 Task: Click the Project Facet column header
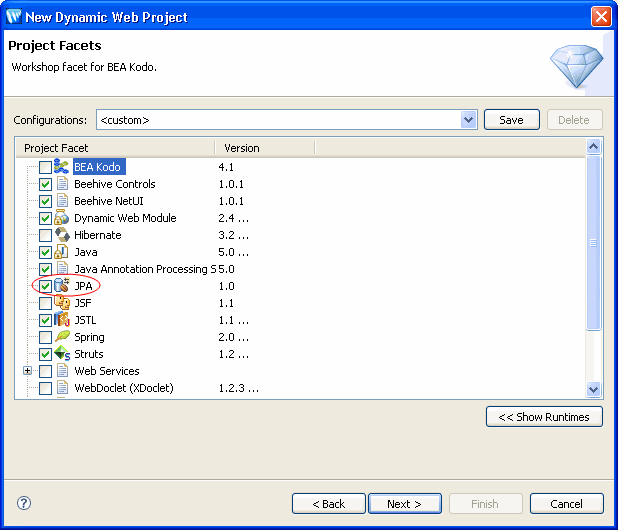115,148
